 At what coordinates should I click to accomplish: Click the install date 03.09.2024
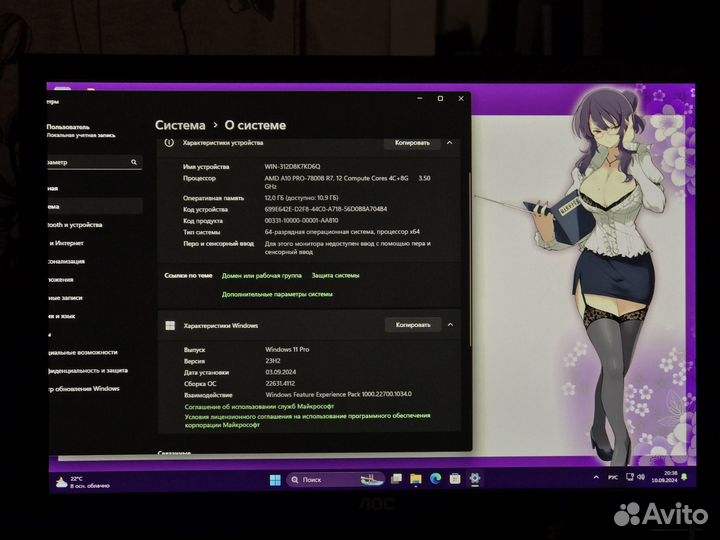[x=281, y=372]
